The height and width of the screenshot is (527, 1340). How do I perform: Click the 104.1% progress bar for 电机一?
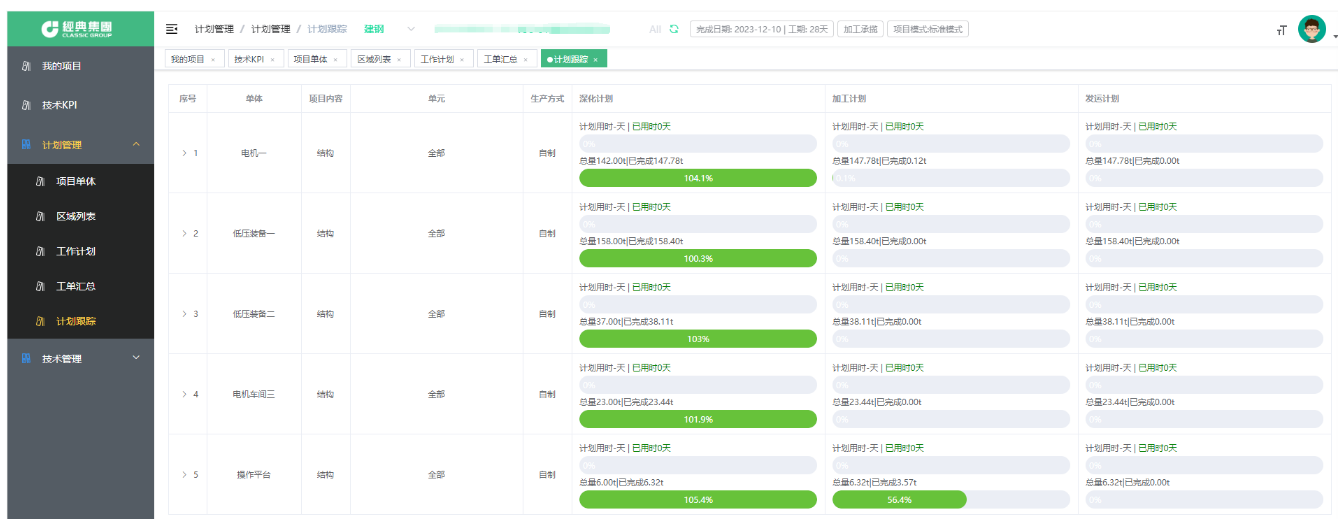pos(698,178)
